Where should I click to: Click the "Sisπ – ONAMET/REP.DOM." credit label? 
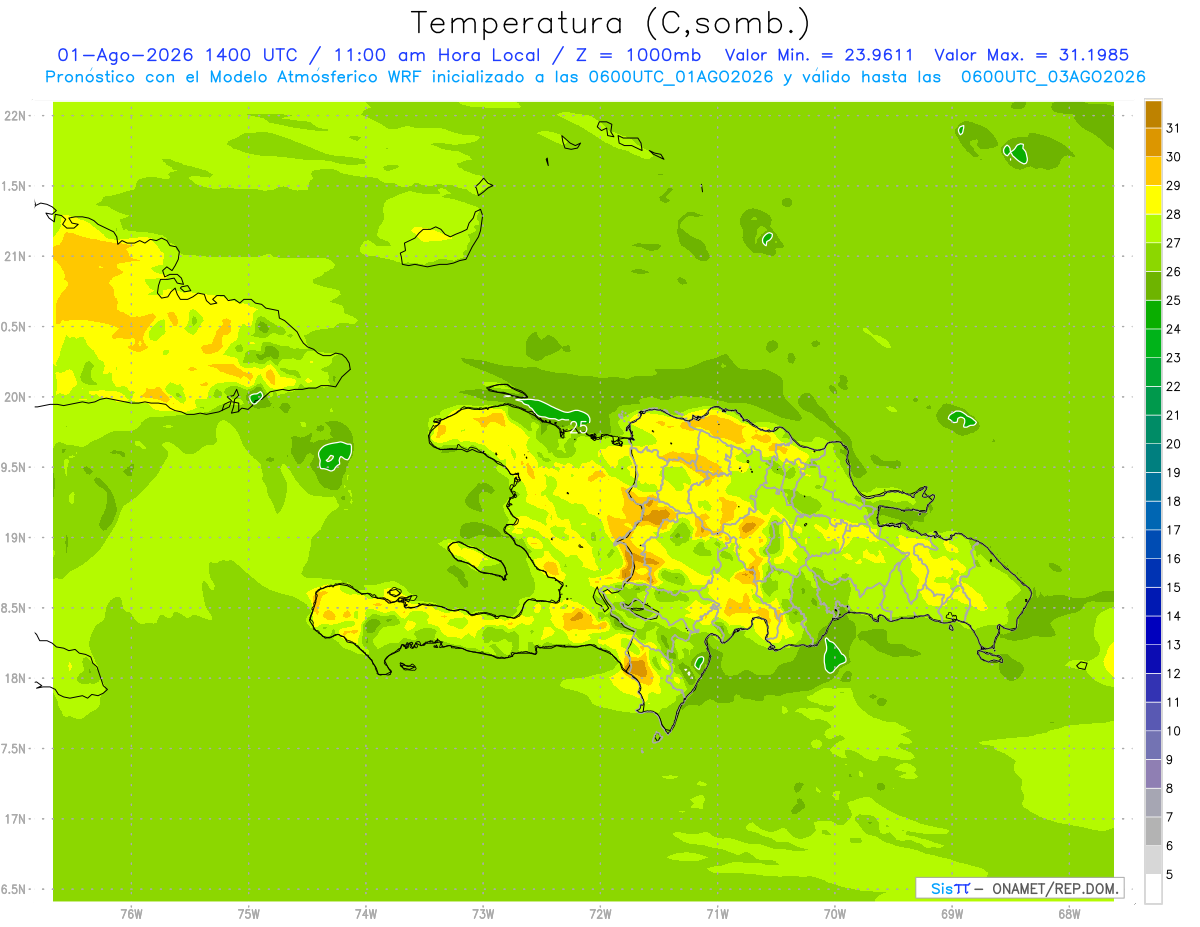[1019, 888]
